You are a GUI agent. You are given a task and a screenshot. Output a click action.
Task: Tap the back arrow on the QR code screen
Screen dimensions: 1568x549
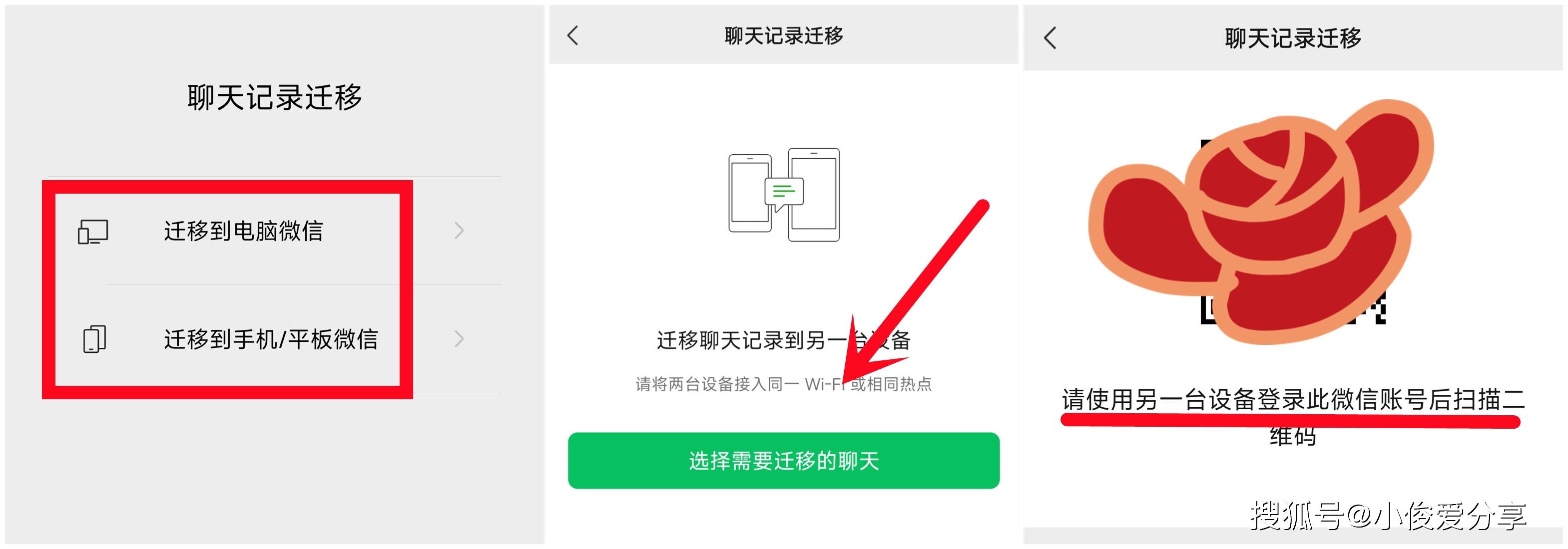(1050, 38)
